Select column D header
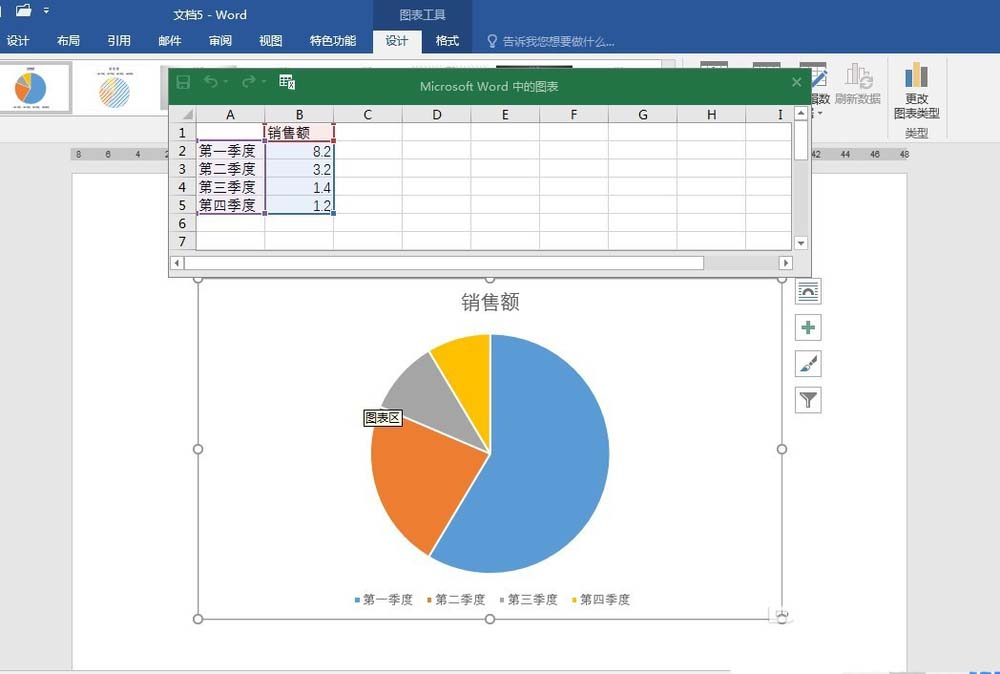Screen dimensions: 1000x674 pyautogui.click(x=437, y=115)
